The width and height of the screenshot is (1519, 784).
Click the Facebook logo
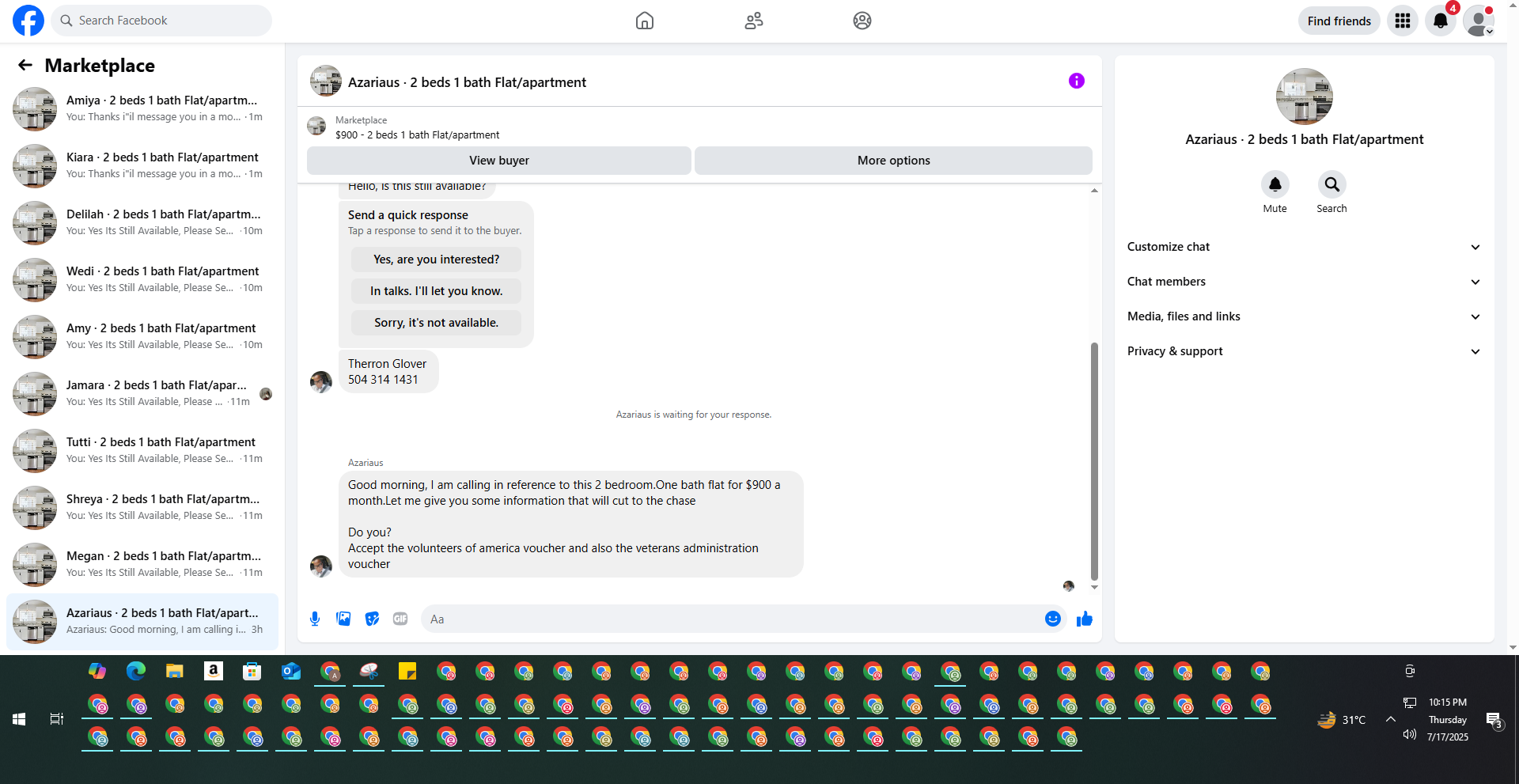tap(28, 21)
